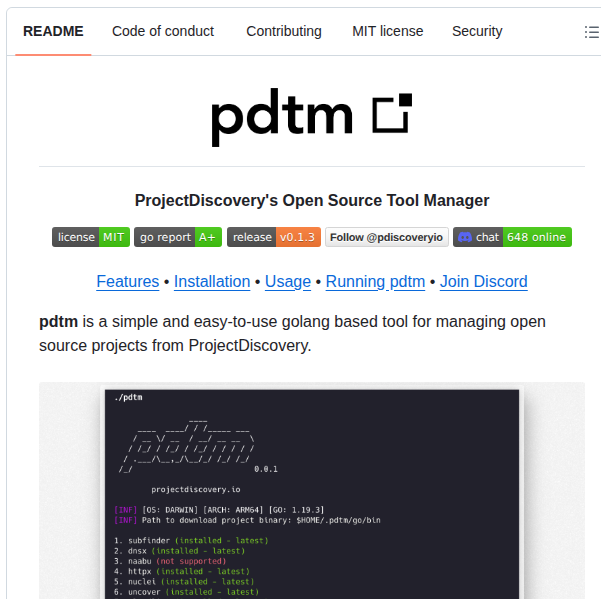The width and height of the screenshot is (601, 599).
Task: Open the Contributing tab
Action: pos(284,31)
